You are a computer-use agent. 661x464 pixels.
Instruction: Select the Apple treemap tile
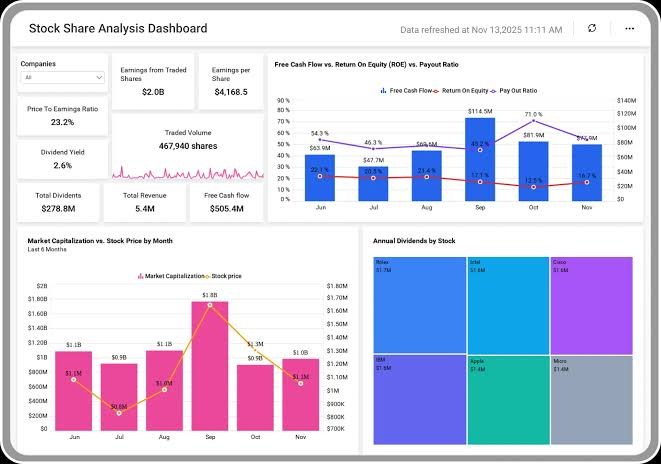(x=508, y=400)
